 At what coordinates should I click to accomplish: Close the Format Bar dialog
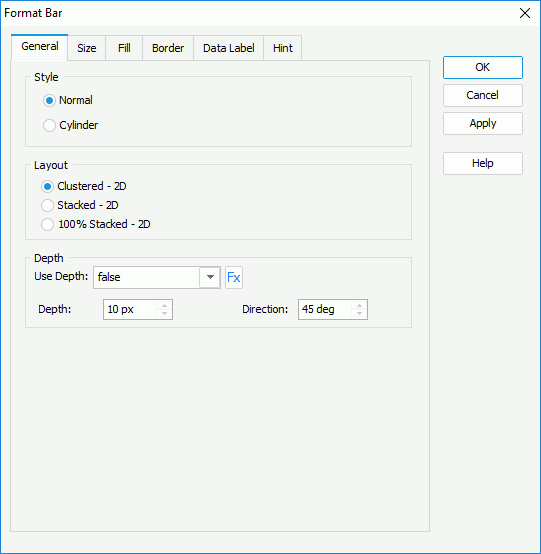[525, 13]
